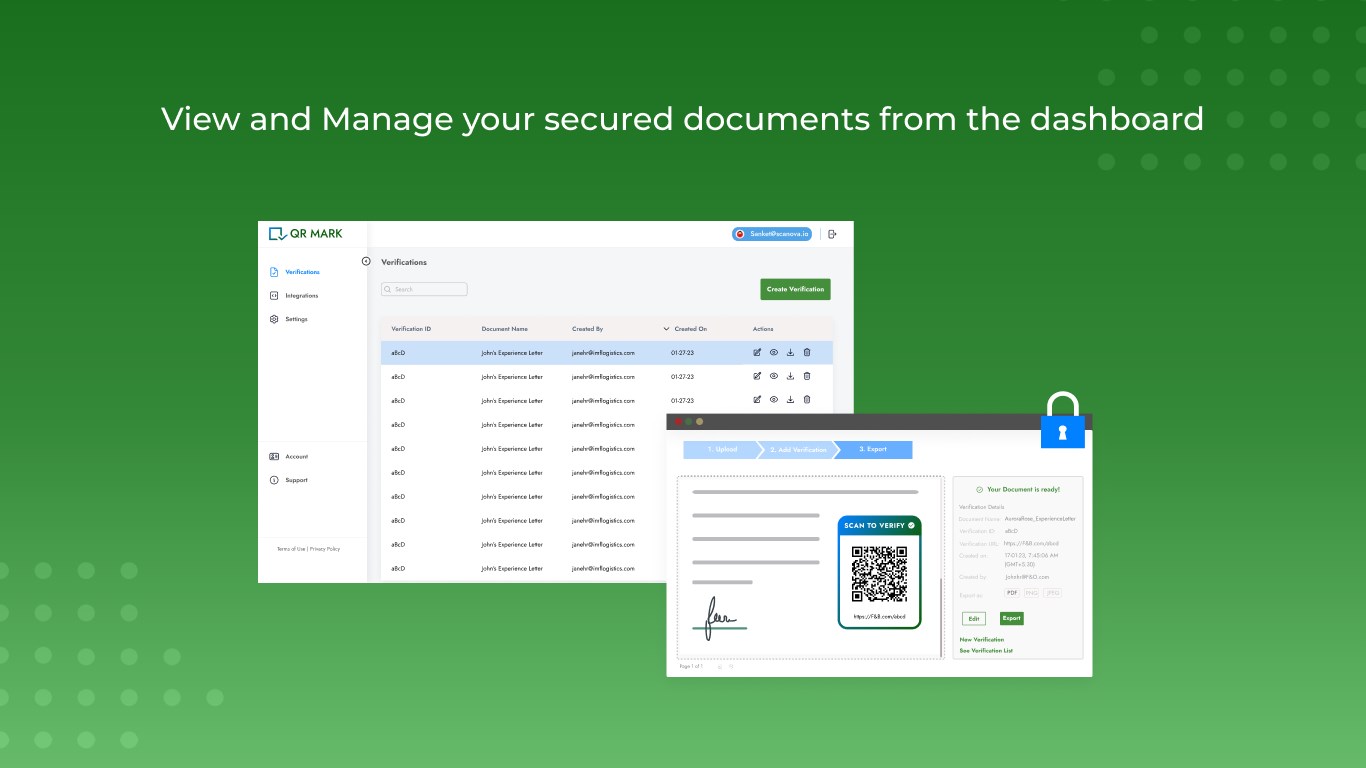The image size is (1366, 768).
Task: Open the Privacy Policy link
Action: (325, 549)
